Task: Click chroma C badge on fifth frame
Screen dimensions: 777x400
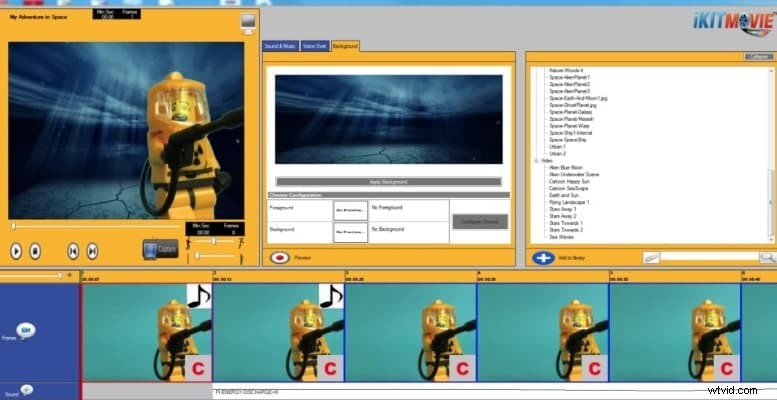Action: point(727,368)
